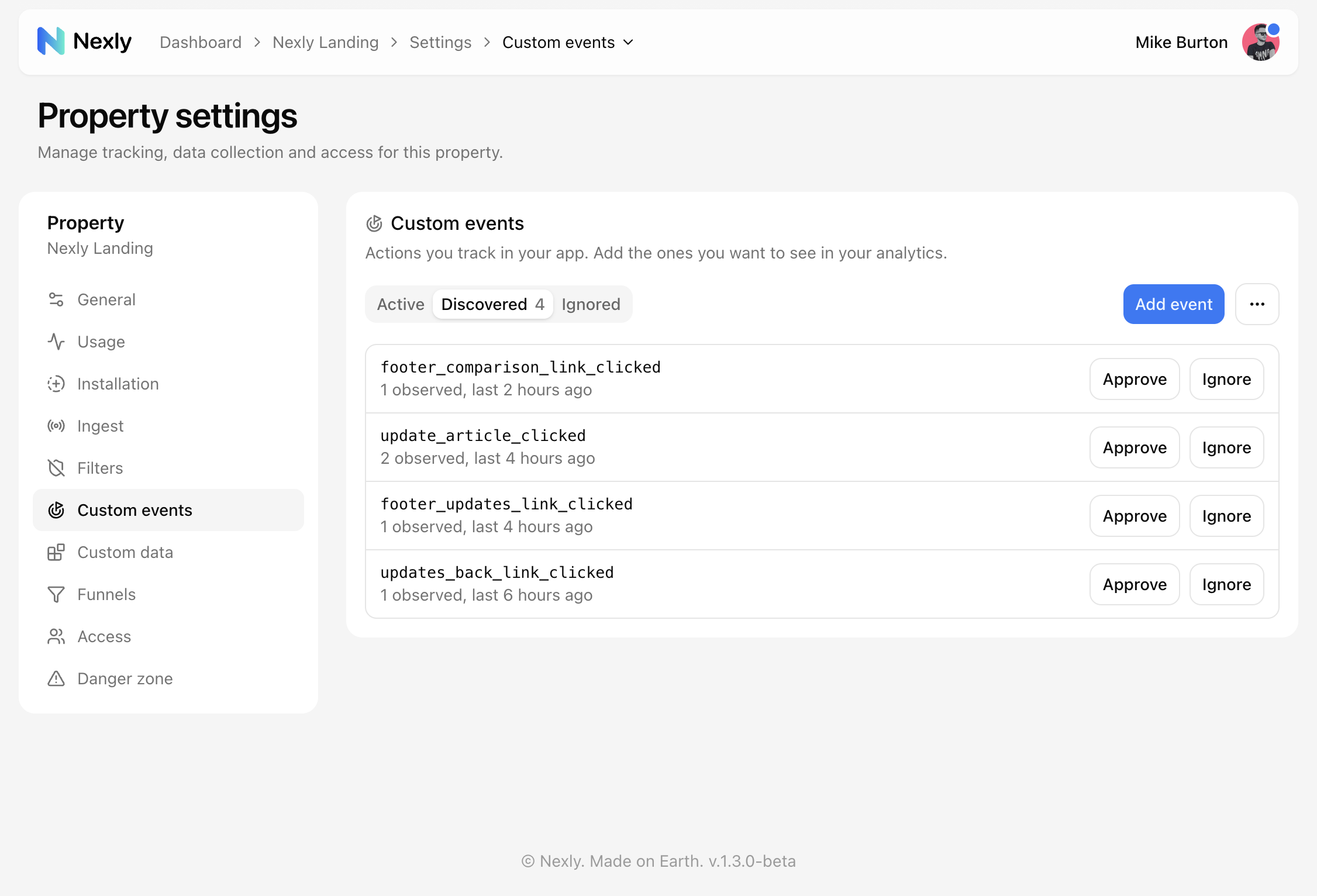Open Installation section in sidebar
The height and width of the screenshot is (896, 1317).
coord(168,384)
